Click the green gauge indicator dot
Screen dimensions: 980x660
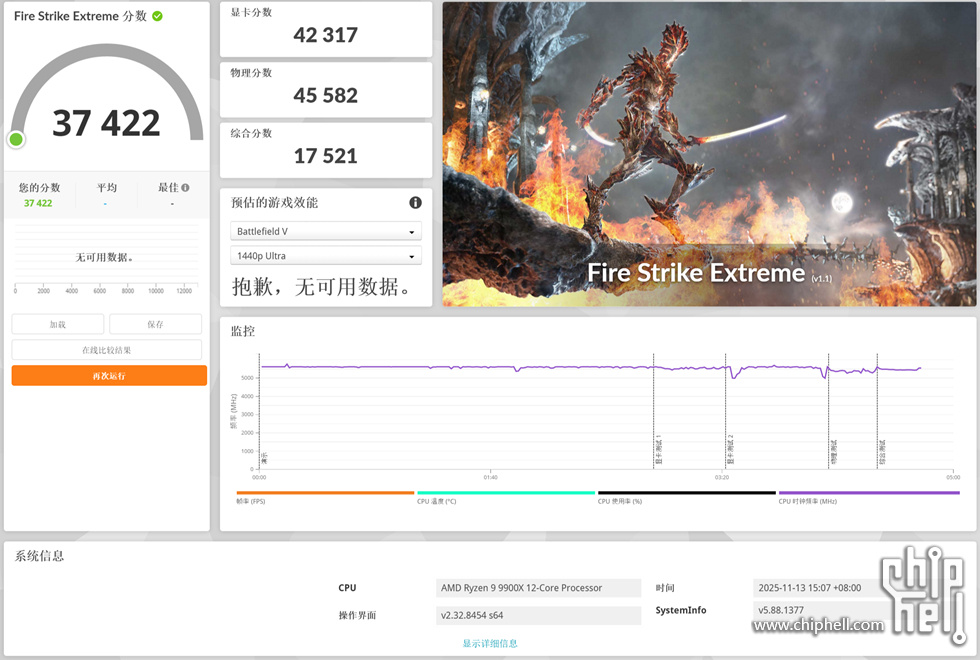click(x=16, y=139)
